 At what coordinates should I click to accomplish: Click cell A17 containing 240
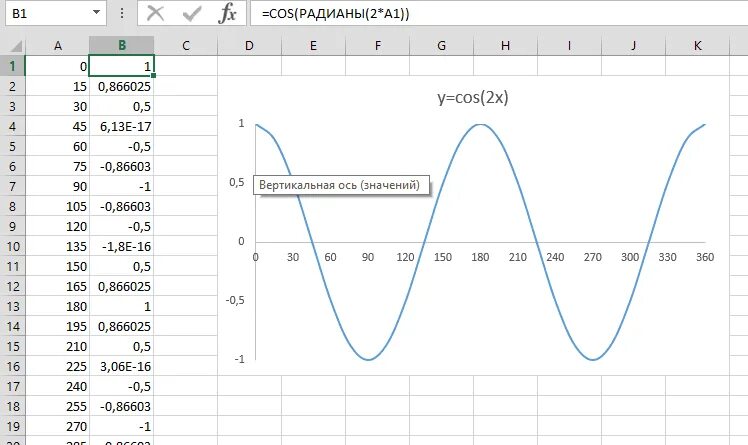[x=57, y=386]
